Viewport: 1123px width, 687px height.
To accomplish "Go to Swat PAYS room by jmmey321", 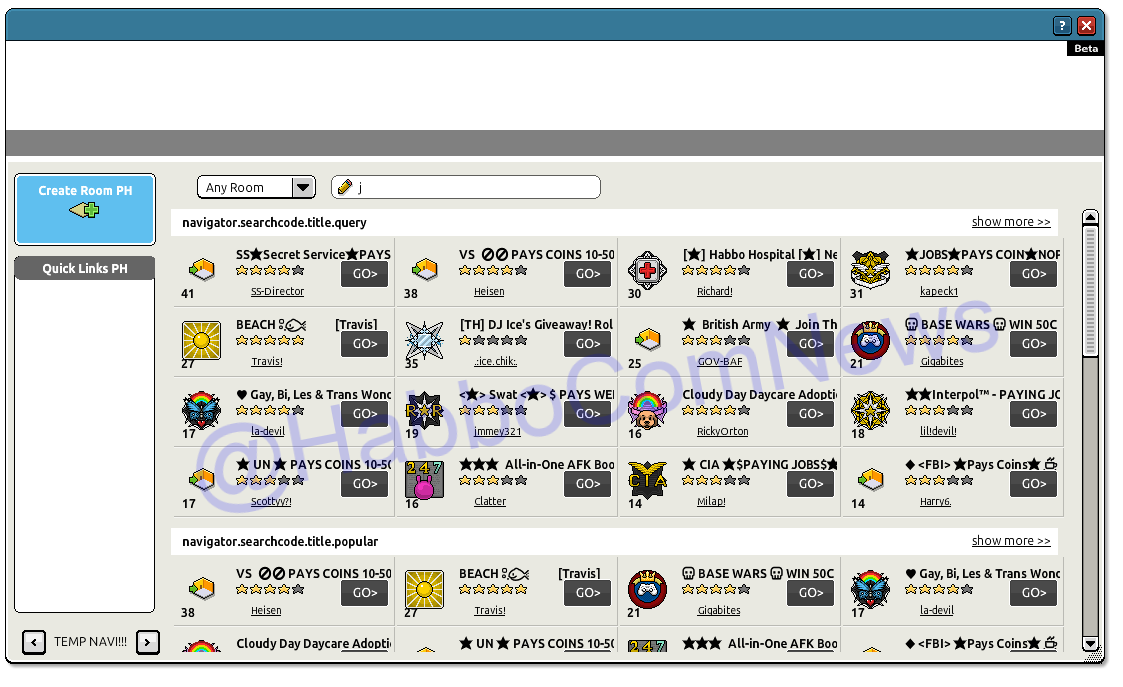I will pos(587,413).
